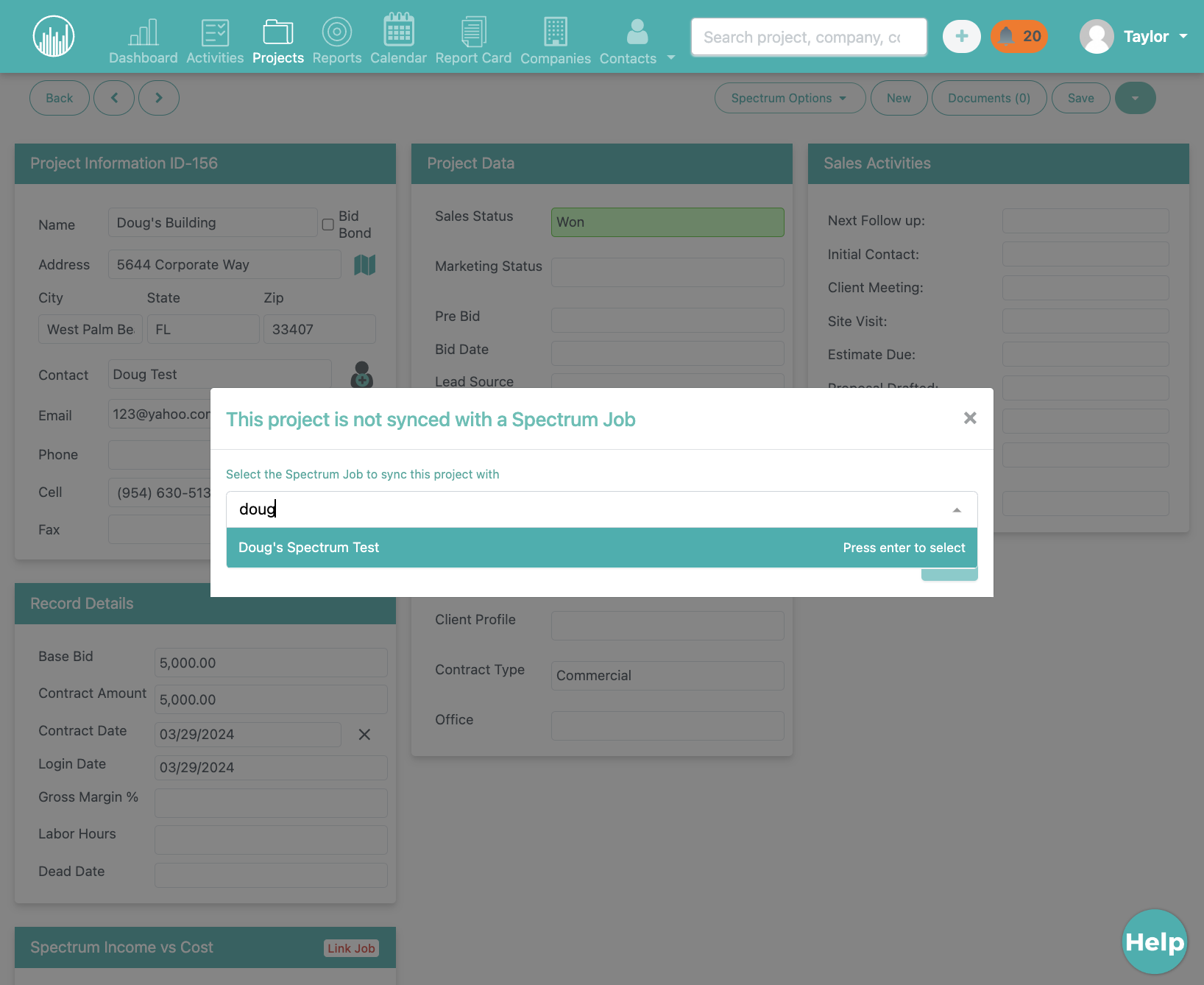Open the Taylor account dropdown caret
This screenshot has height=985, width=1204.
click(1183, 36)
